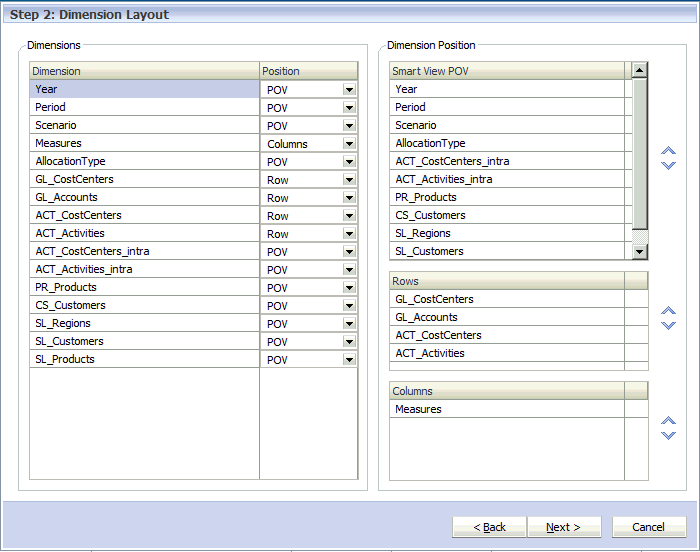Image resolution: width=700 pixels, height=552 pixels.
Task: Open Position dropdown for ACT_CostCenters_intra
Action: pyautogui.click(x=349, y=252)
